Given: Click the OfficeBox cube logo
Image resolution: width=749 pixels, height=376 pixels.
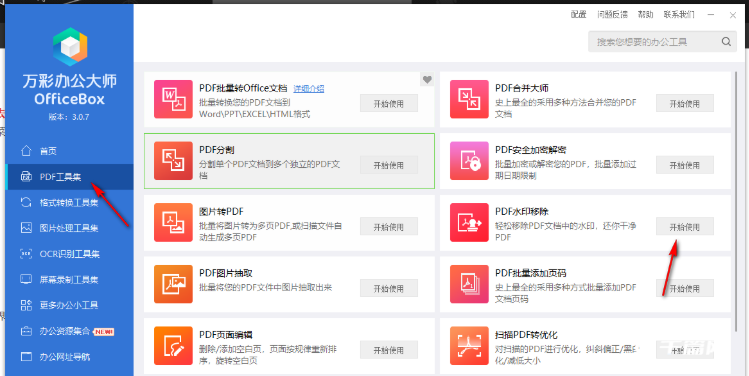Looking at the screenshot, I should click(70, 47).
